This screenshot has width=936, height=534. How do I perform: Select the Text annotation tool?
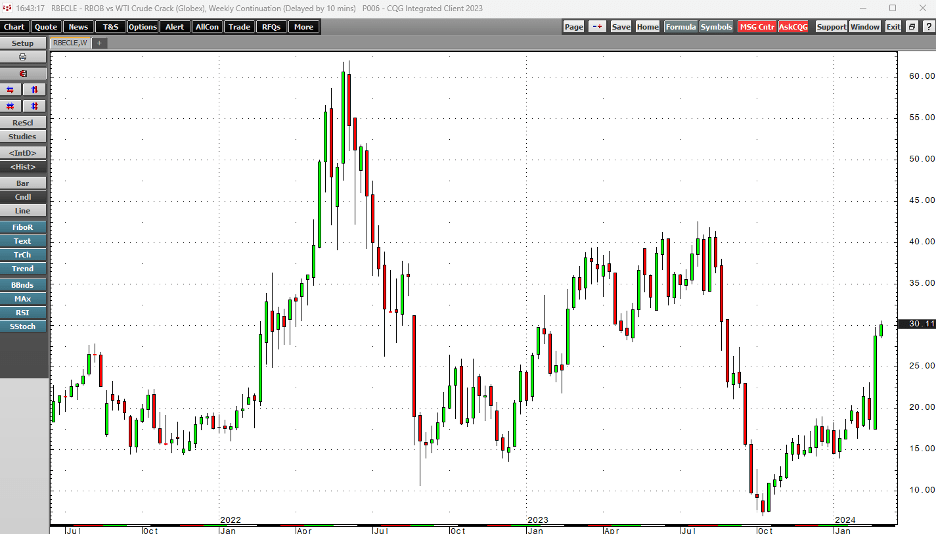pyautogui.click(x=23, y=241)
